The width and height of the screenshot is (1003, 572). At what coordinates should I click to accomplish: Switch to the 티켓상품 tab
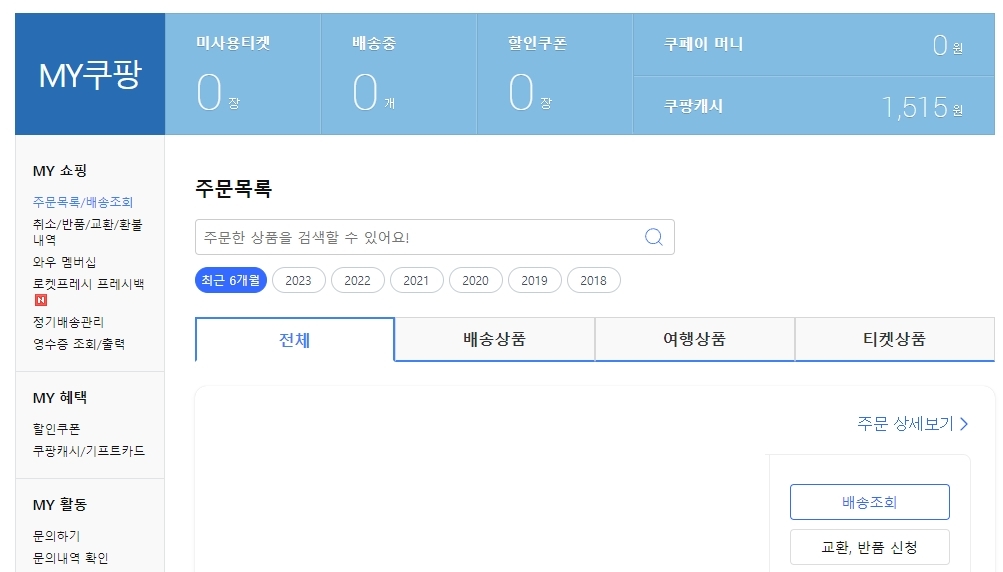pyautogui.click(x=895, y=339)
